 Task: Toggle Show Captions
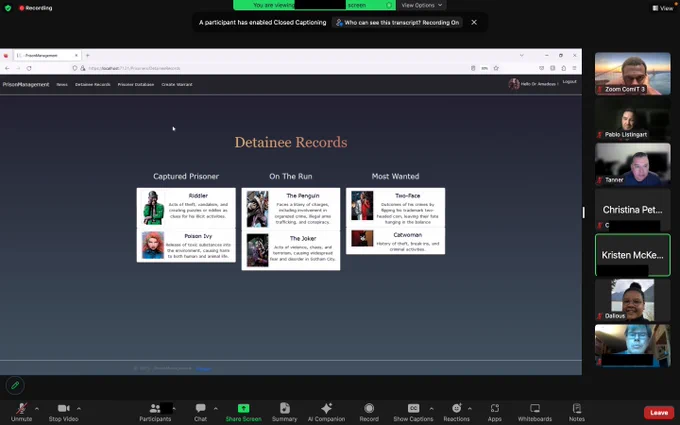pyautogui.click(x=413, y=412)
